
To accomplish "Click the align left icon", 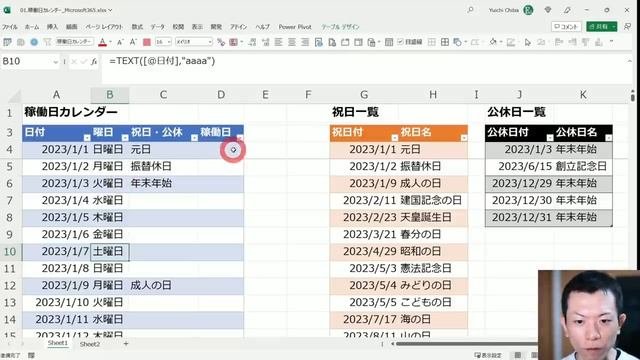I will (x=279, y=42).
